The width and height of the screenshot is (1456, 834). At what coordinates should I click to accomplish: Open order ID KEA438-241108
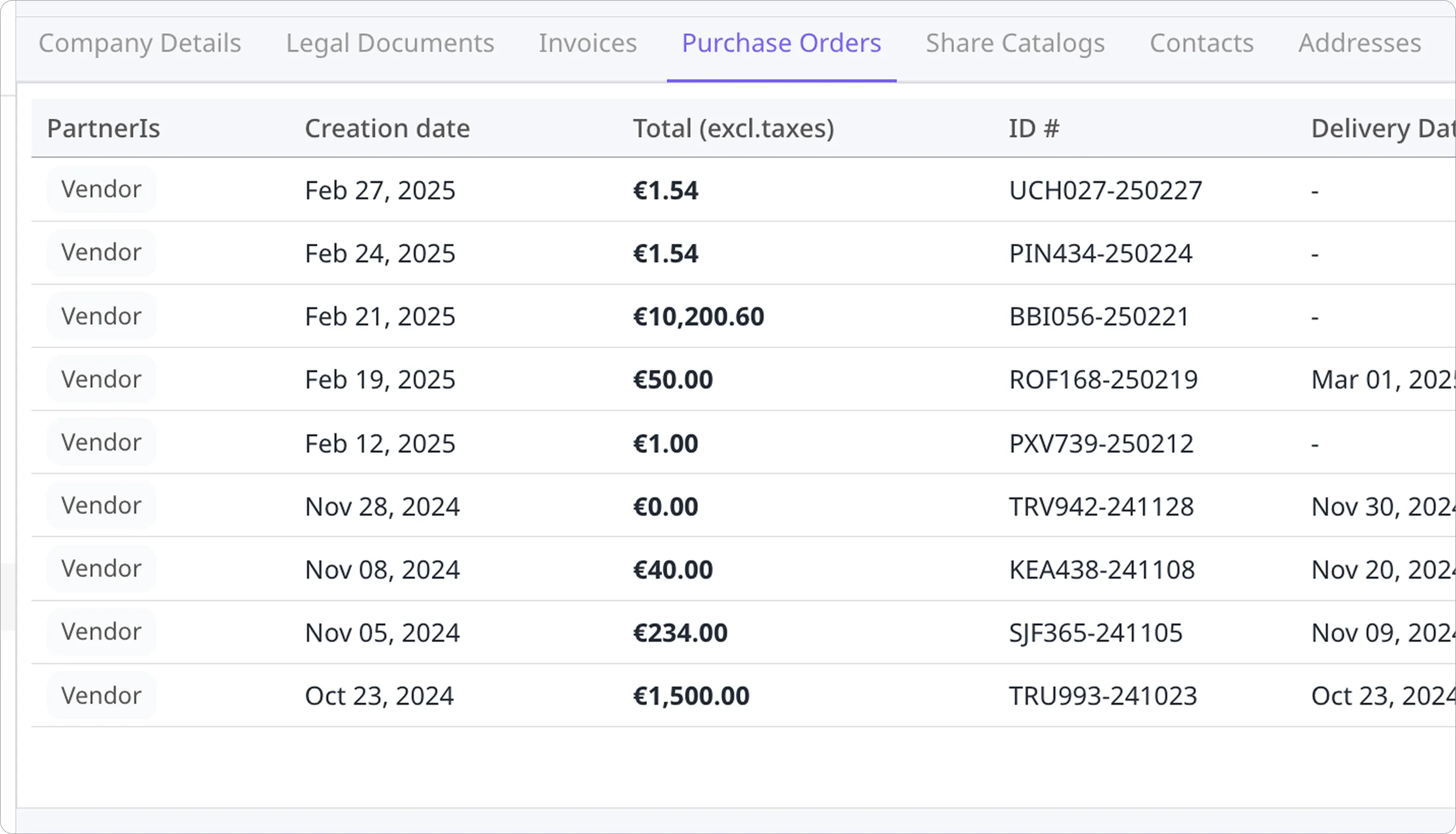coord(1101,570)
